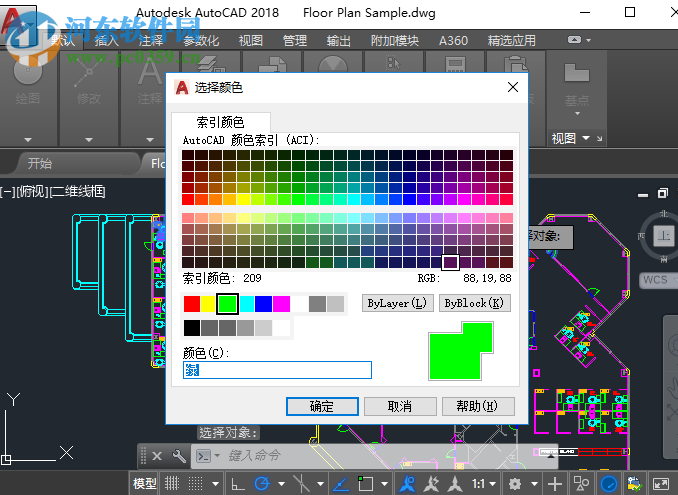Open isometric drafting plane dropdown arrow
This screenshot has height=495, width=678.
coord(320,484)
